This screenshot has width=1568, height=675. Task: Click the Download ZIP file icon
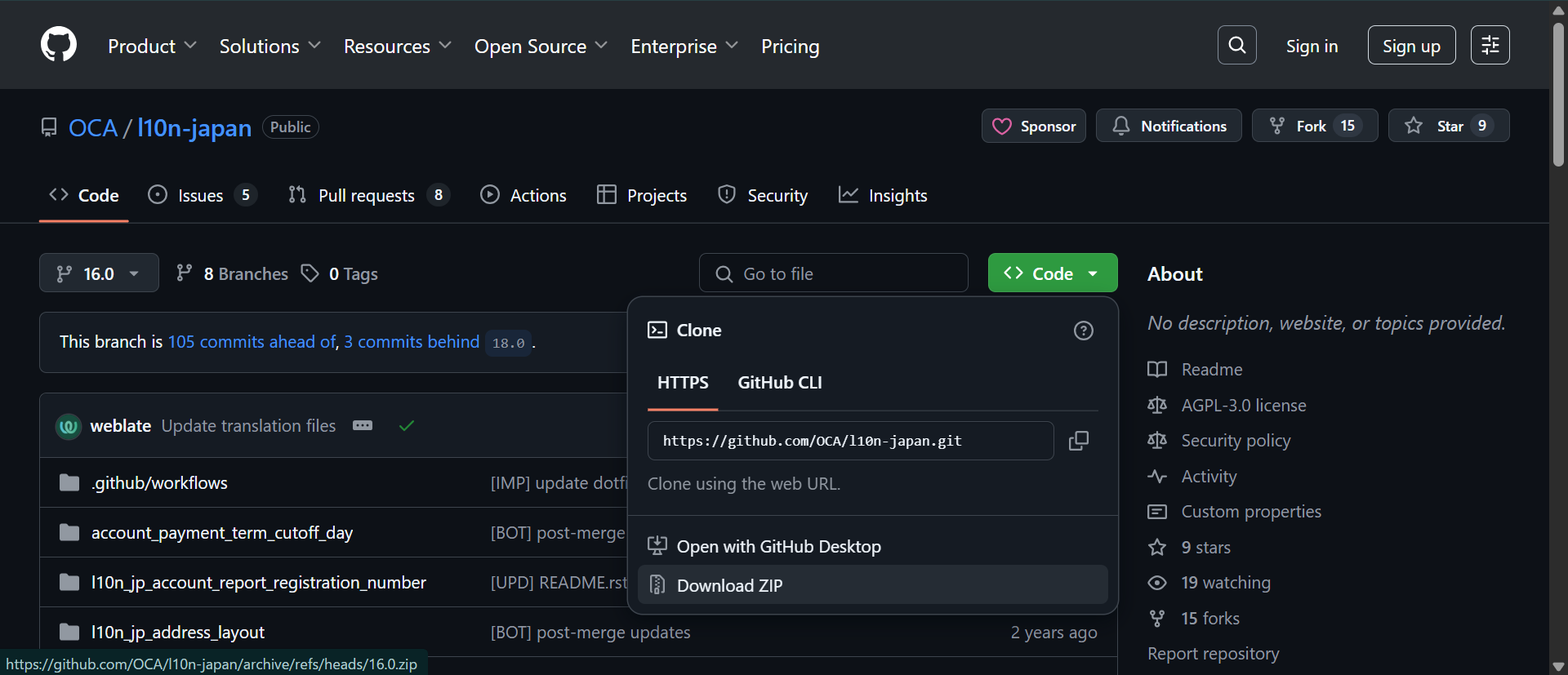(657, 584)
